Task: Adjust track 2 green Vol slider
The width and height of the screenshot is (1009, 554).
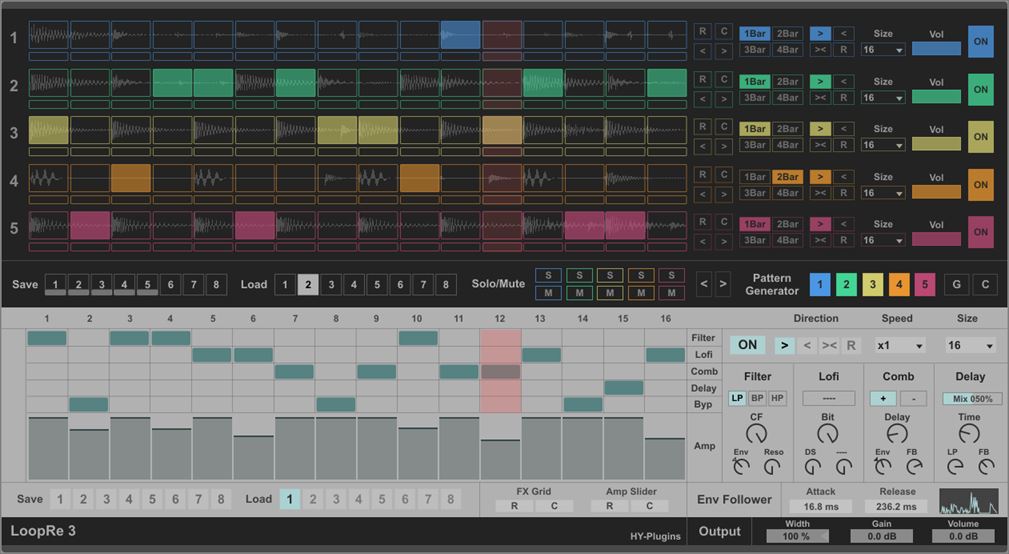Action: [936, 97]
